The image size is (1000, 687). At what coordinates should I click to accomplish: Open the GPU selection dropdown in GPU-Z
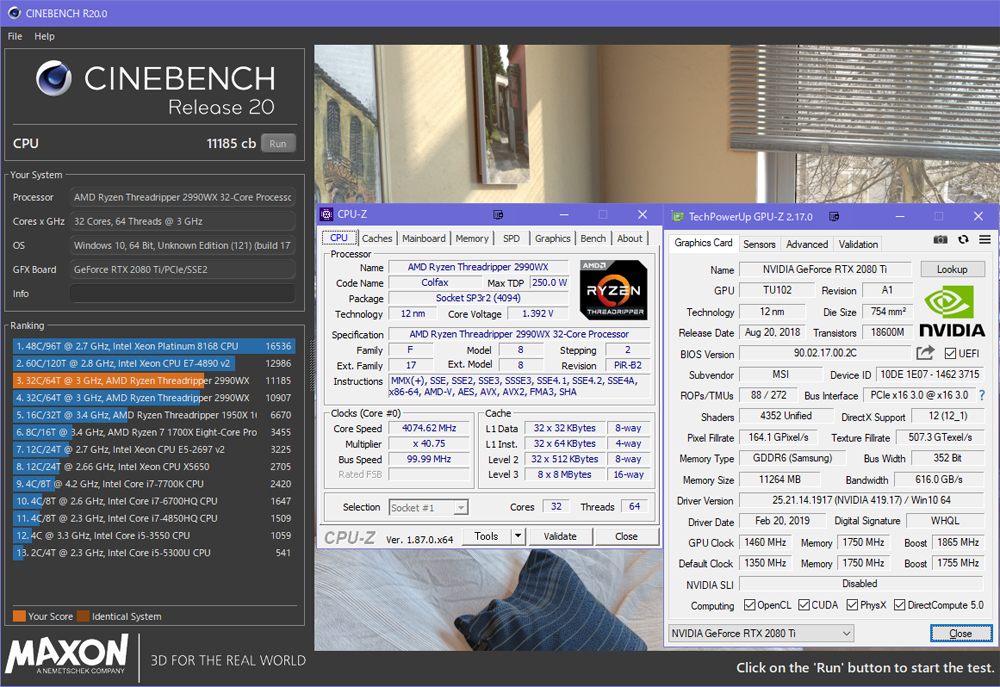pyautogui.click(x=760, y=633)
